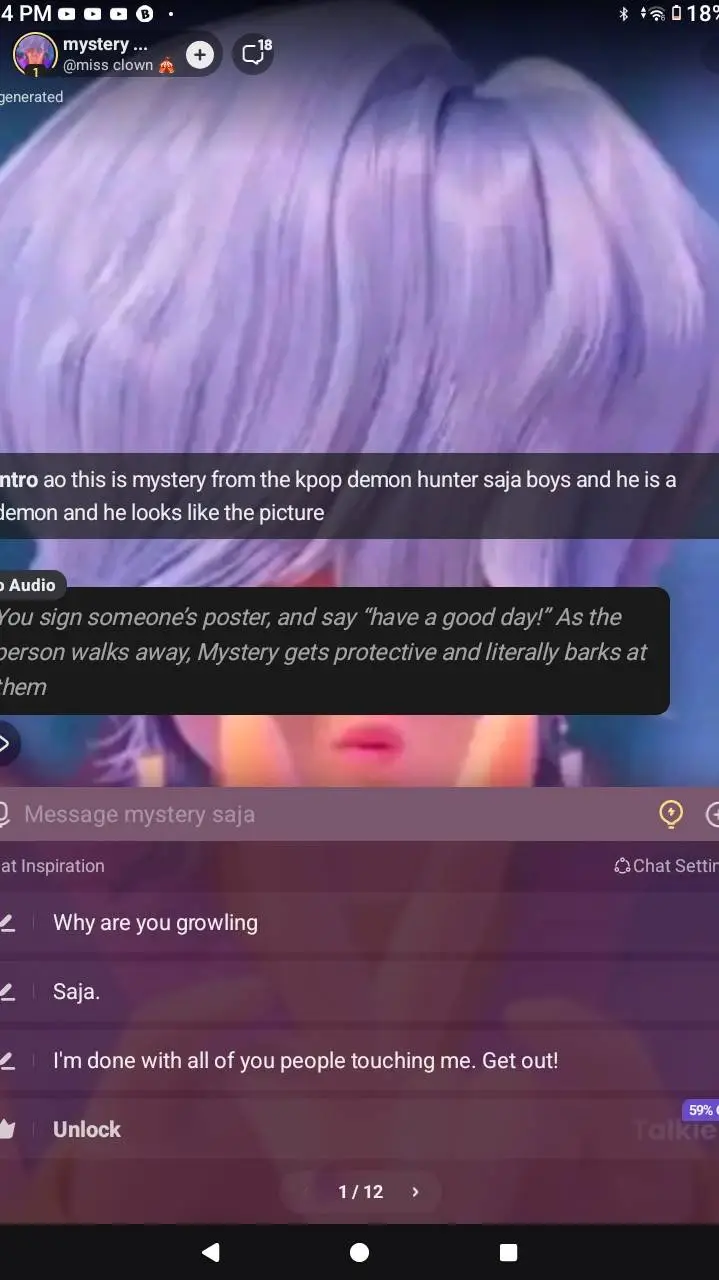This screenshot has width=719, height=1280.
Task: Tap the Audio label on the message
Action: pos(32,585)
